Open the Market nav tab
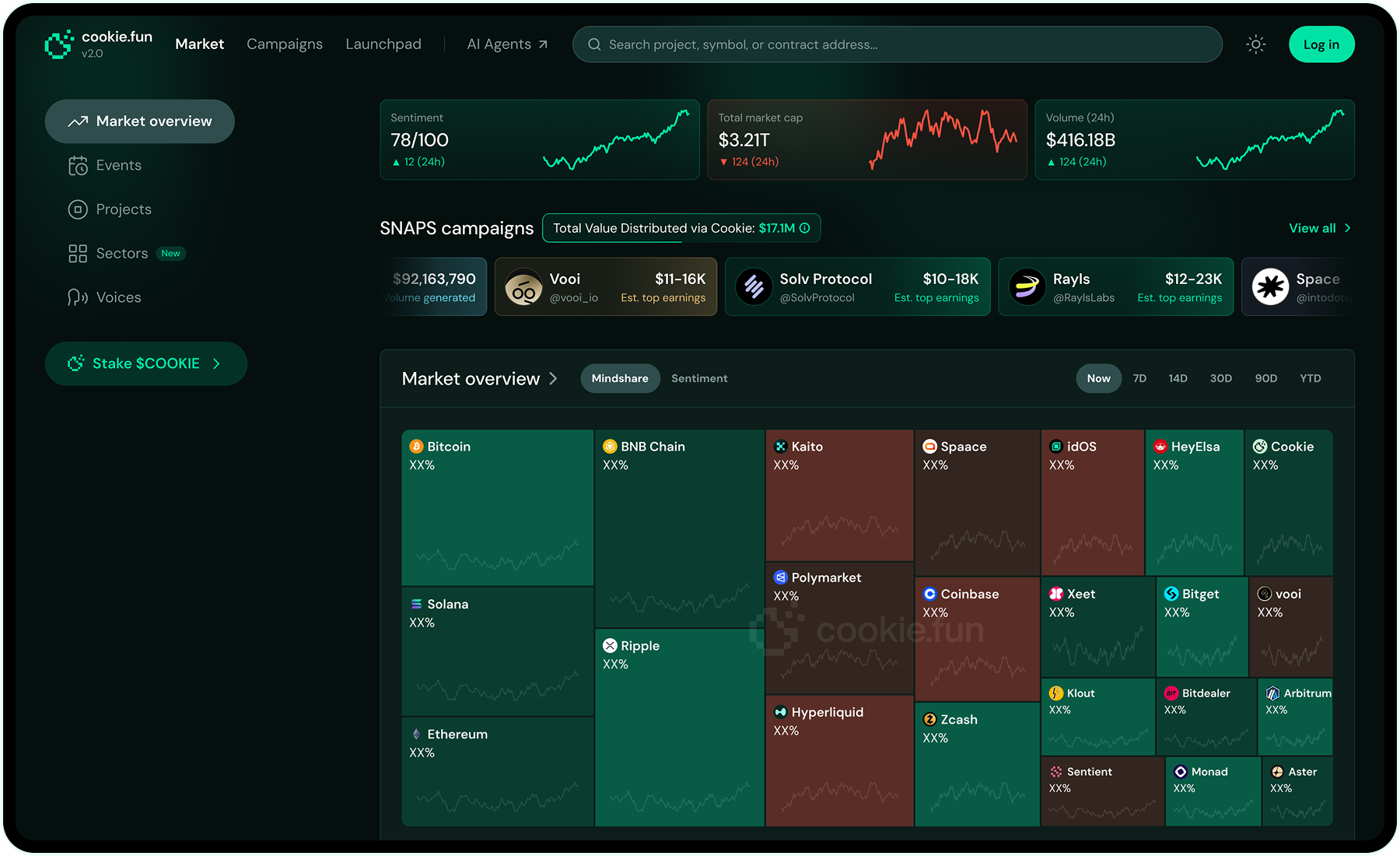Image resolution: width=1400 pixels, height=856 pixels. click(199, 44)
